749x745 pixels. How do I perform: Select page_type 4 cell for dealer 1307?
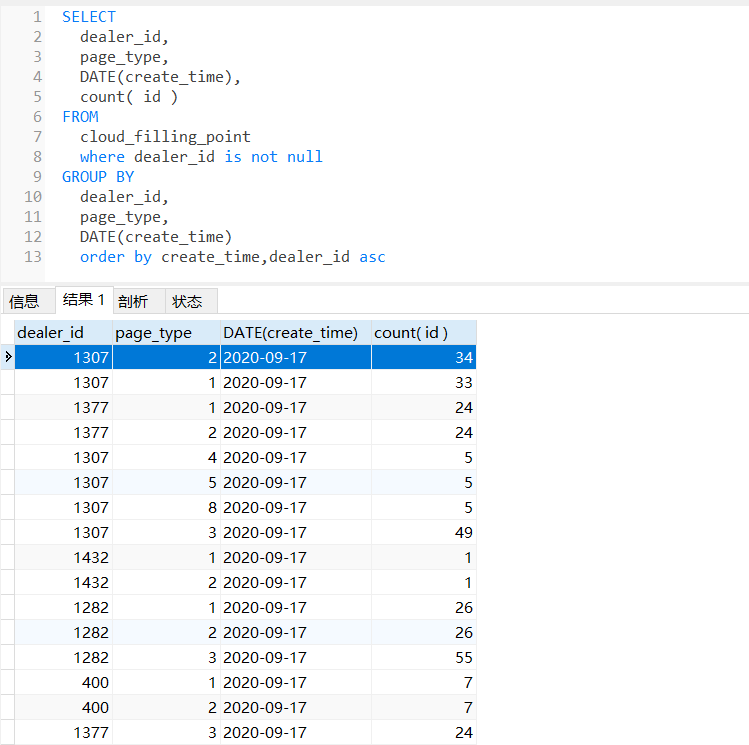pyautogui.click(x=166, y=458)
